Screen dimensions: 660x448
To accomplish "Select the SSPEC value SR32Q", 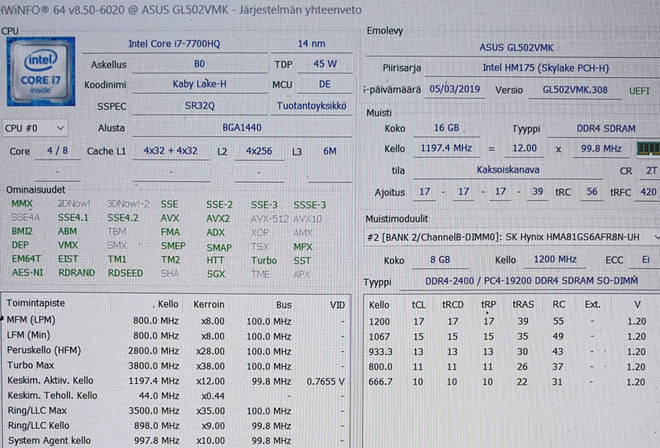I will click(x=200, y=106).
